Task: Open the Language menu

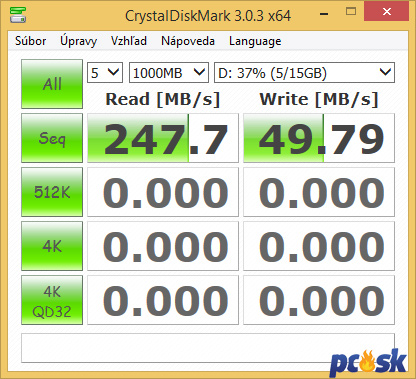Action: [255, 41]
